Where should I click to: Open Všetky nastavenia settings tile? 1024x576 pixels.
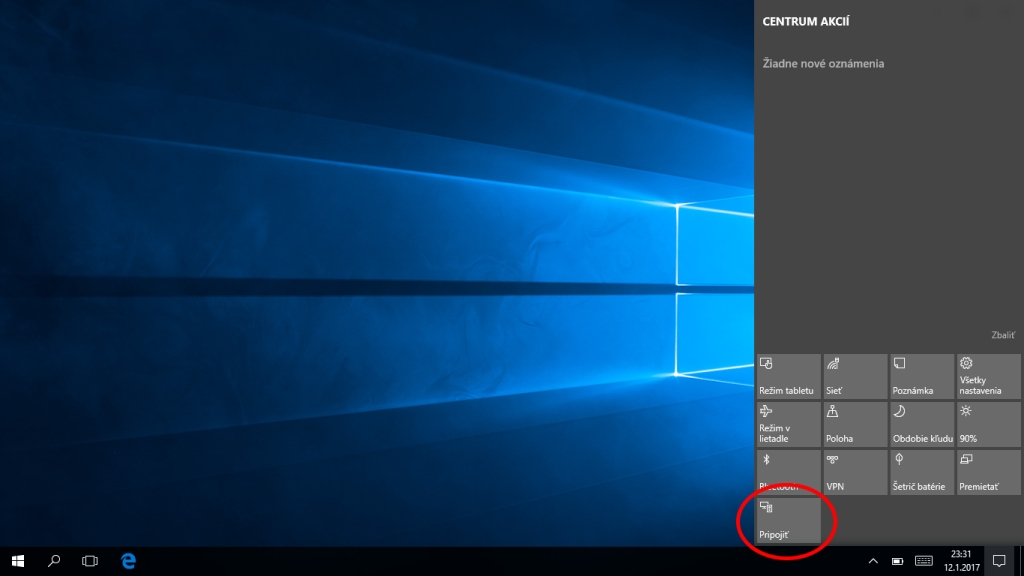tap(988, 376)
